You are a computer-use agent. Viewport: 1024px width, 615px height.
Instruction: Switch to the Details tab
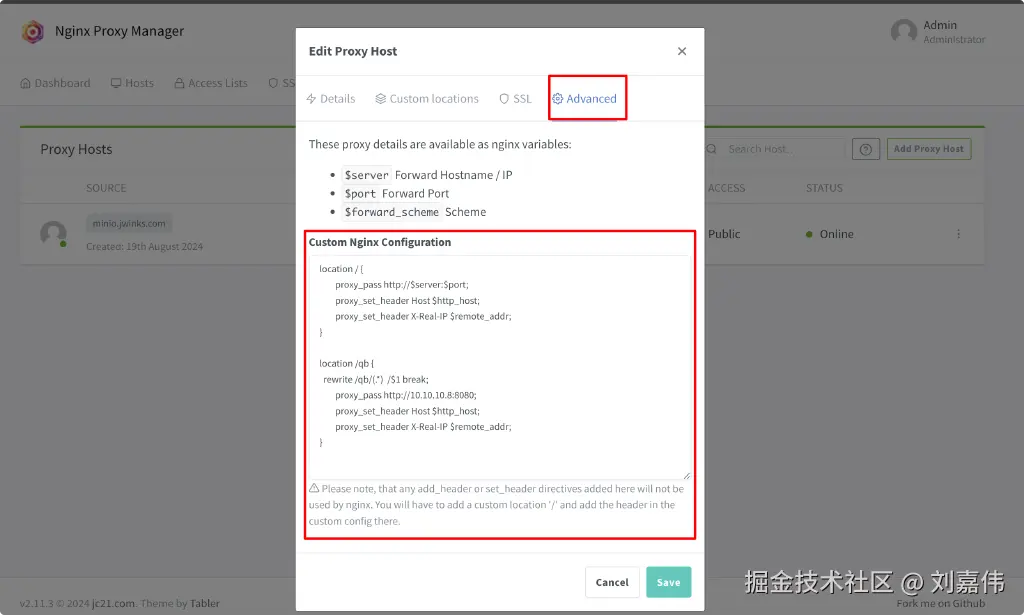click(331, 99)
